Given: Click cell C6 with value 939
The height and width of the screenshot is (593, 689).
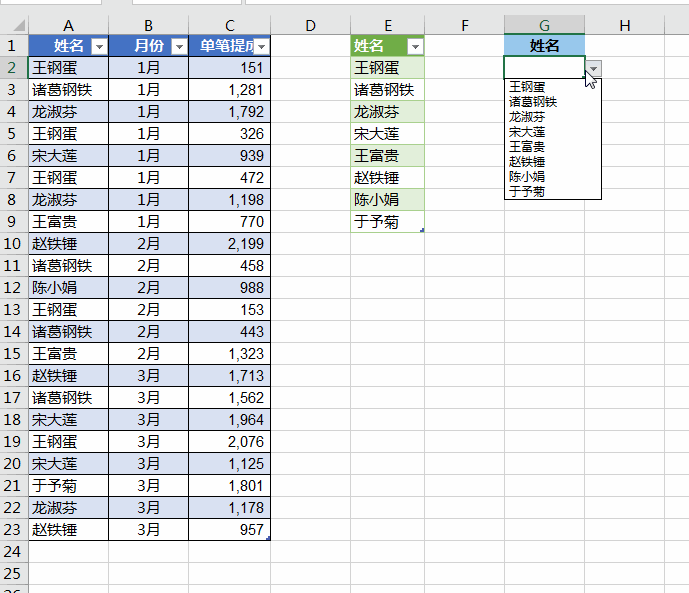Looking at the screenshot, I should coord(229,155).
